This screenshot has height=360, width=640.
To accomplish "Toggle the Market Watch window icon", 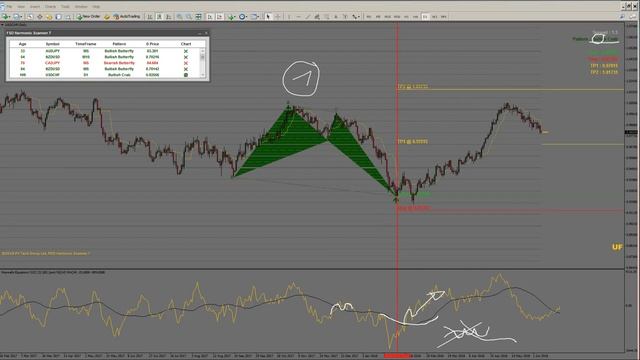I will [30, 17].
